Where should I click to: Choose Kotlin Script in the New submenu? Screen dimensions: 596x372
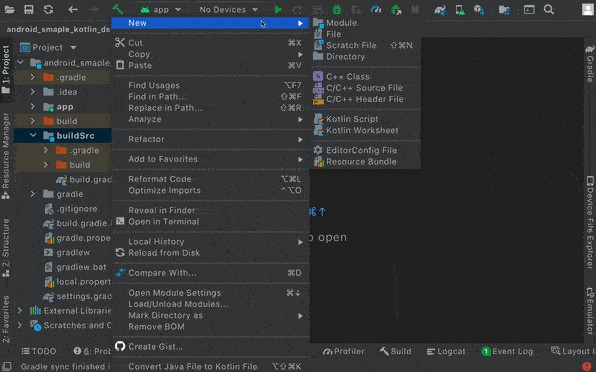coord(365,119)
